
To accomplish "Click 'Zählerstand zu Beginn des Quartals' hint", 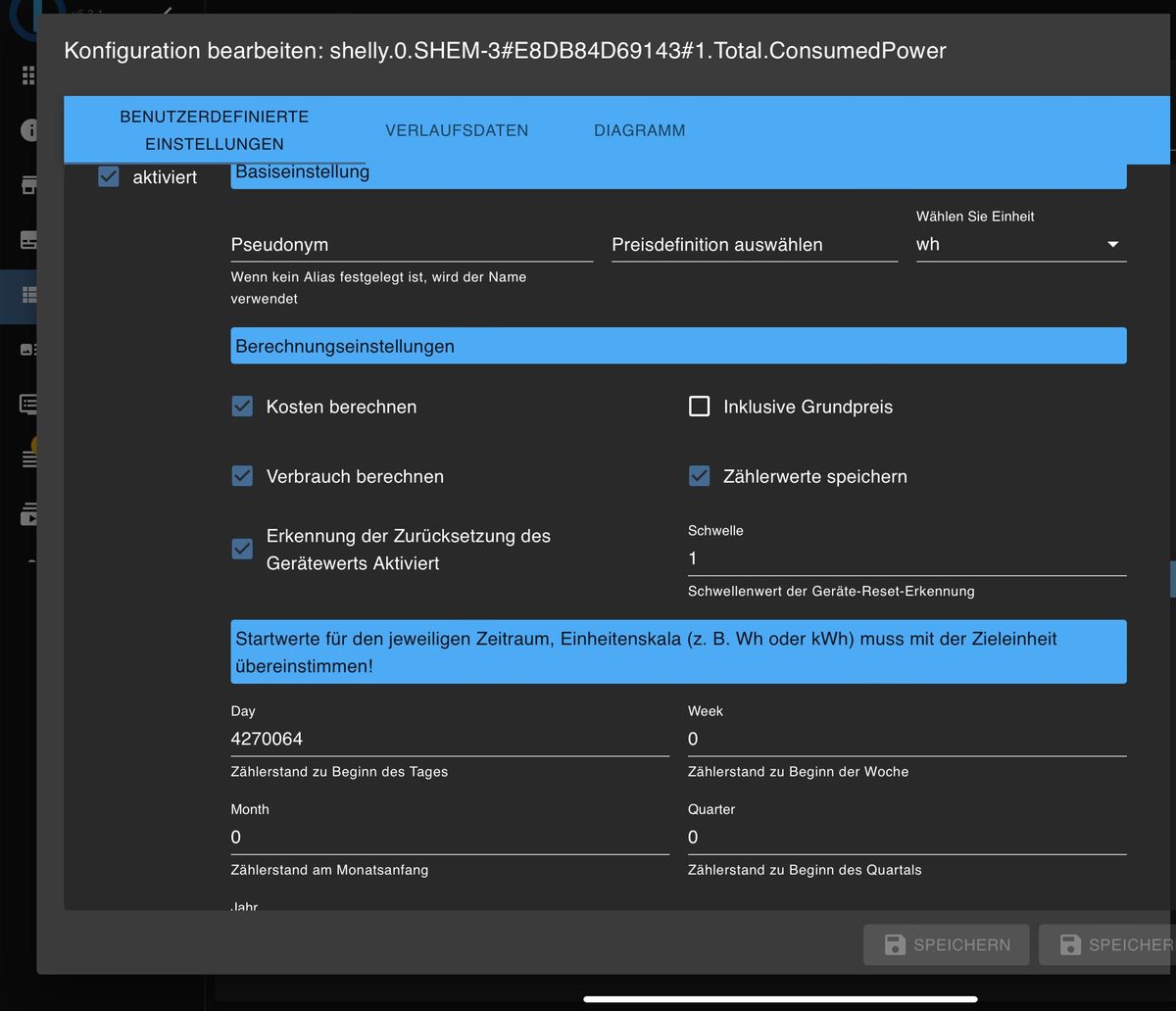I will [805, 870].
